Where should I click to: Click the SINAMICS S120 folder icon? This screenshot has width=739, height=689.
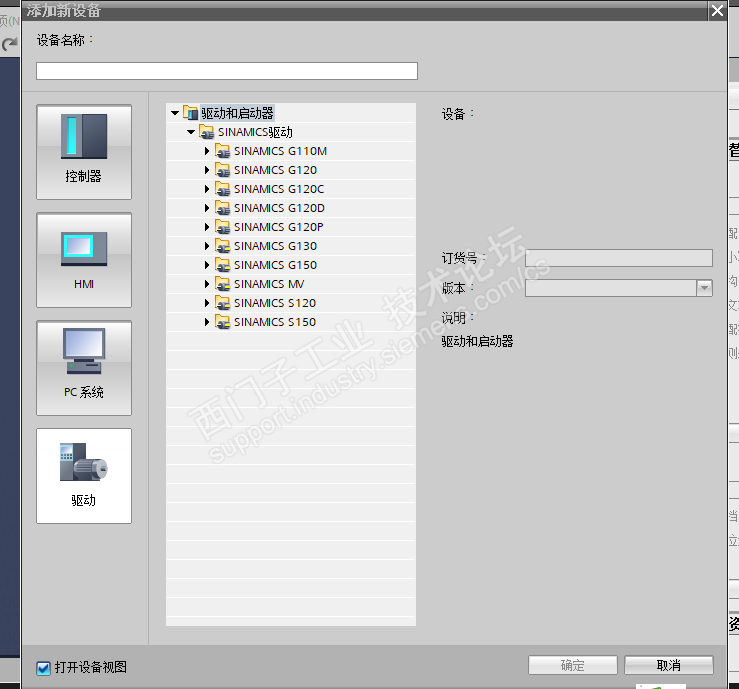pos(222,303)
